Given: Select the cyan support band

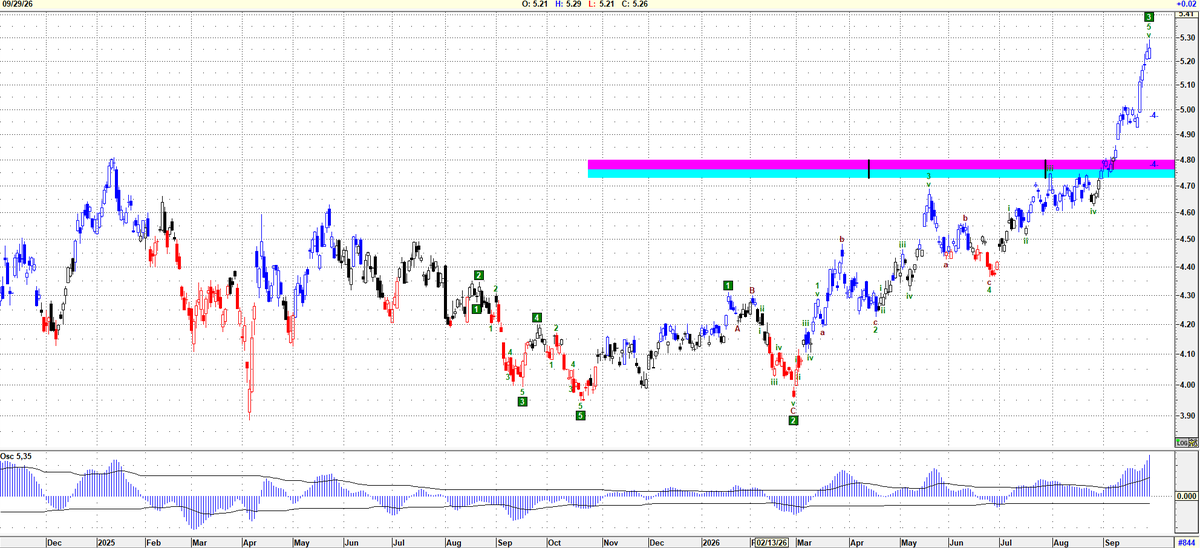Looking at the screenshot, I should pyautogui.click(x=880, y=174).
